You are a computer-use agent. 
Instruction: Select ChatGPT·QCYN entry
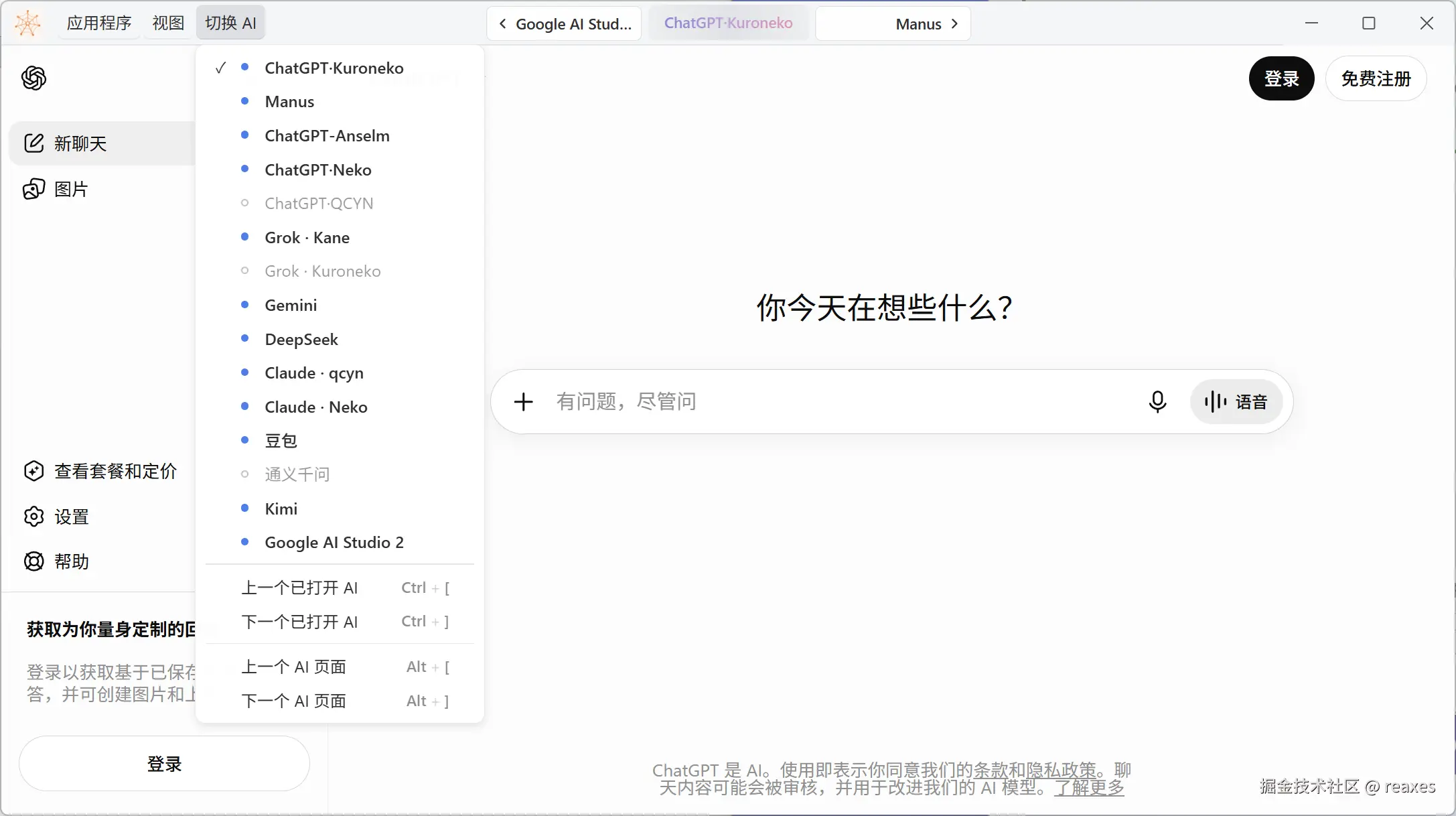[x=340, y=203]
